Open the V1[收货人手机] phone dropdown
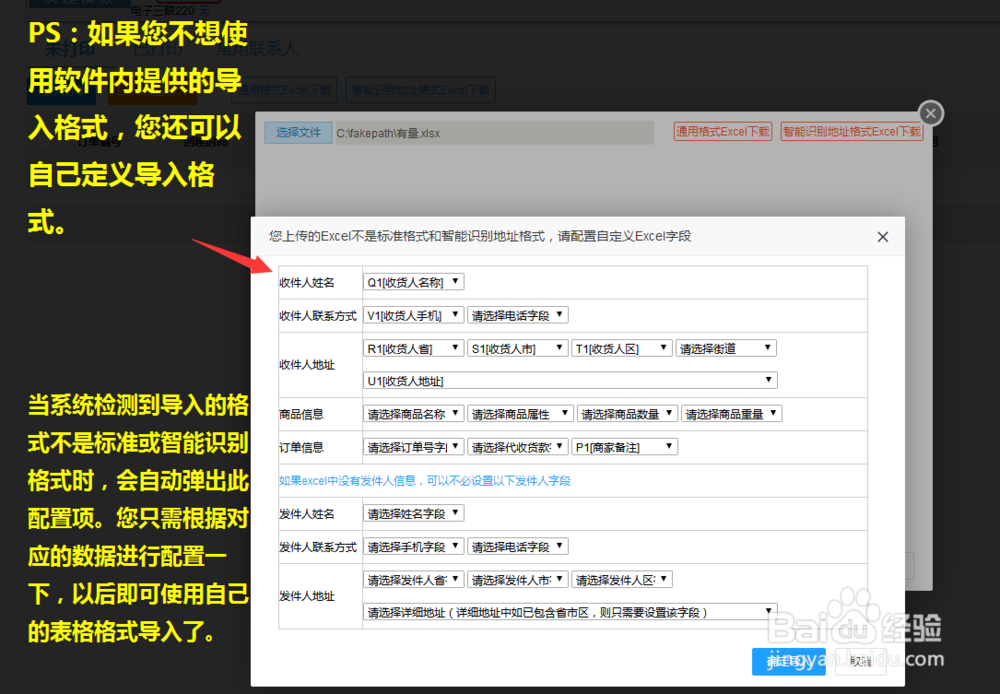 [413, 314]
